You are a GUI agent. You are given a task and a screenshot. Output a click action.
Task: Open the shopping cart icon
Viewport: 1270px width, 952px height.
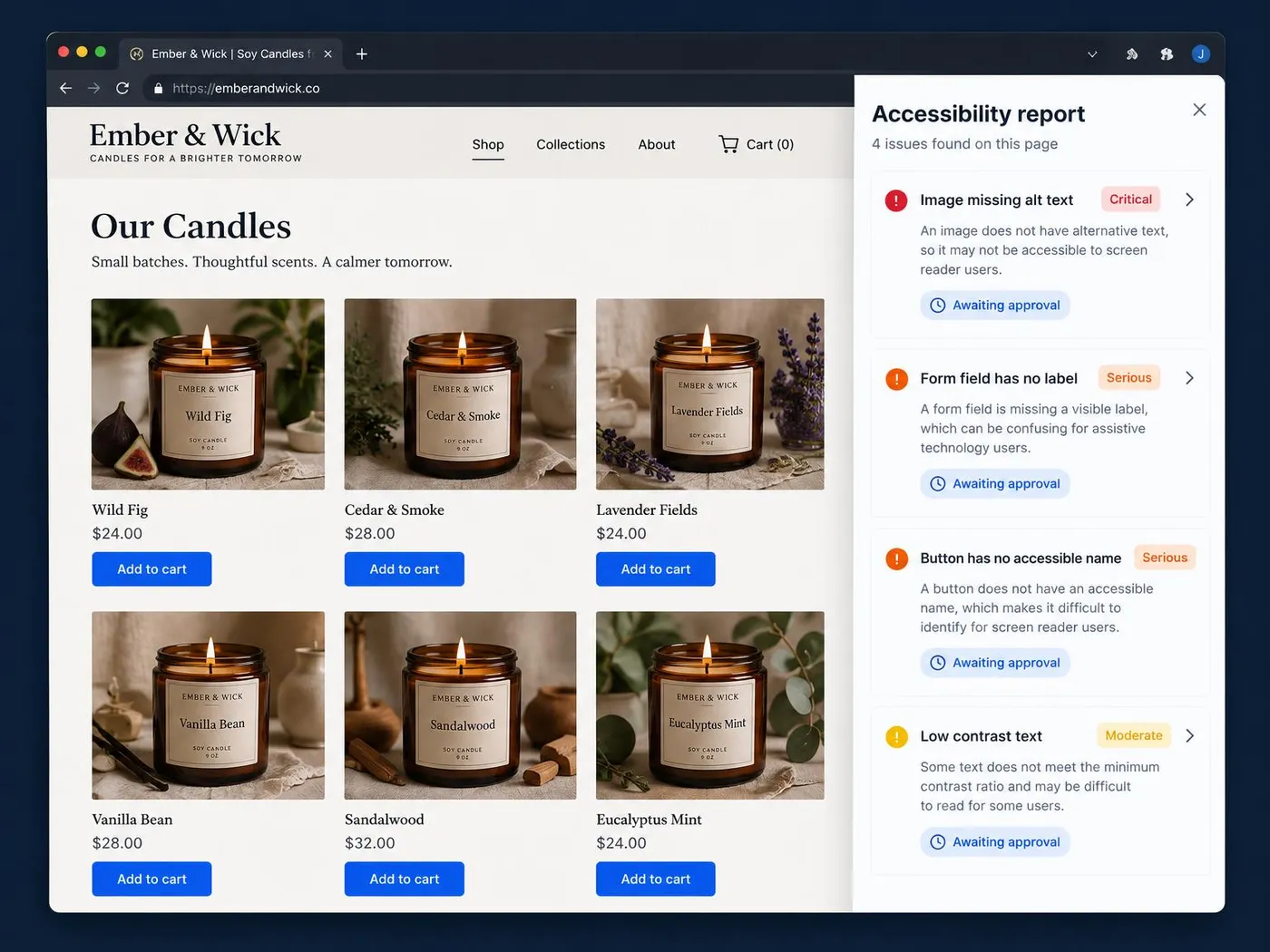(728, 144)
